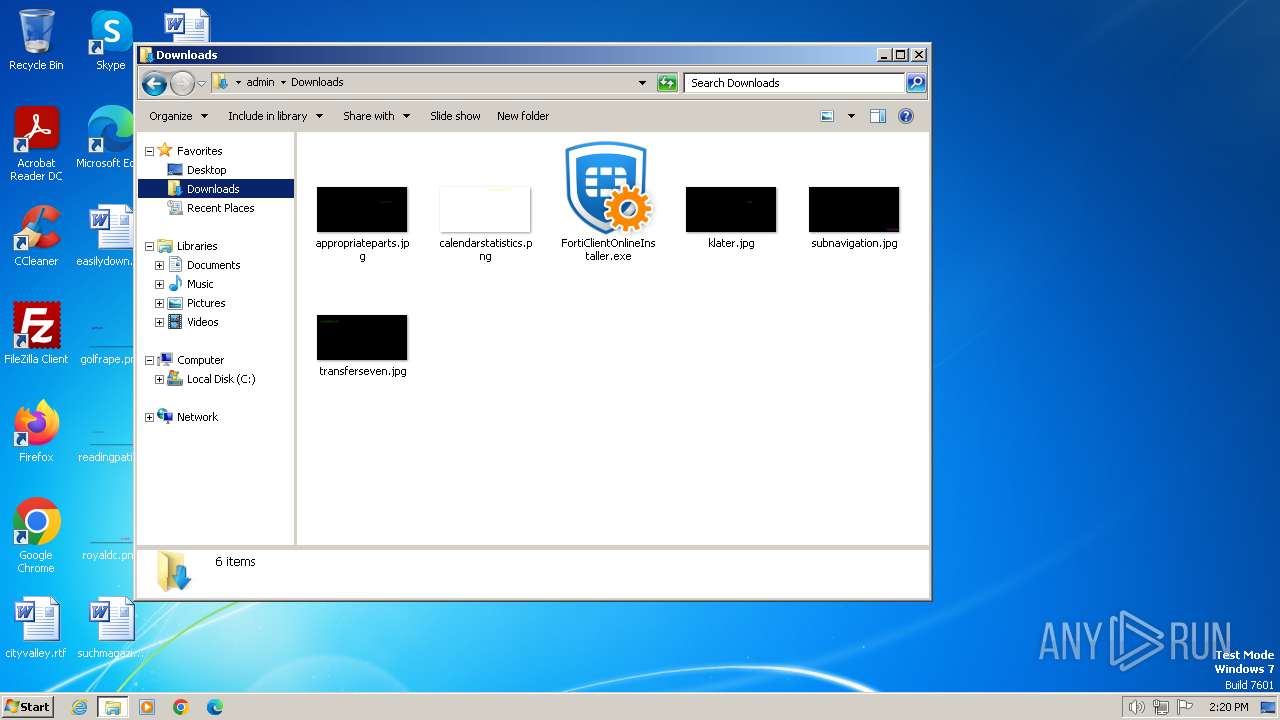This screenshot has width=1280, height=720.
Task: Expand the Local Disk (C:) node
Action: [x=159, y=379]
